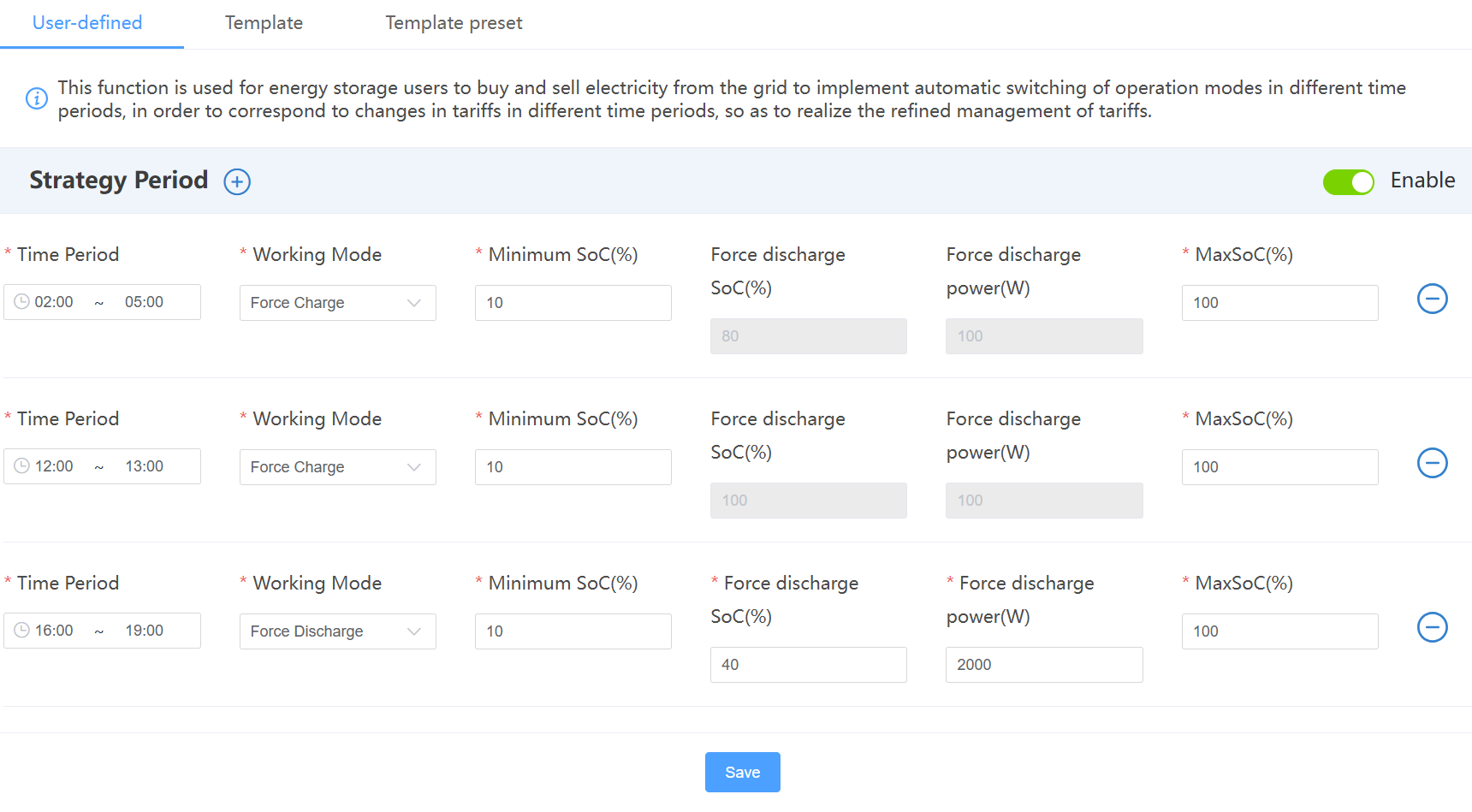
Task: Remove the 16:00–19:00 strategy period
Action: (x=1432, y=627)
